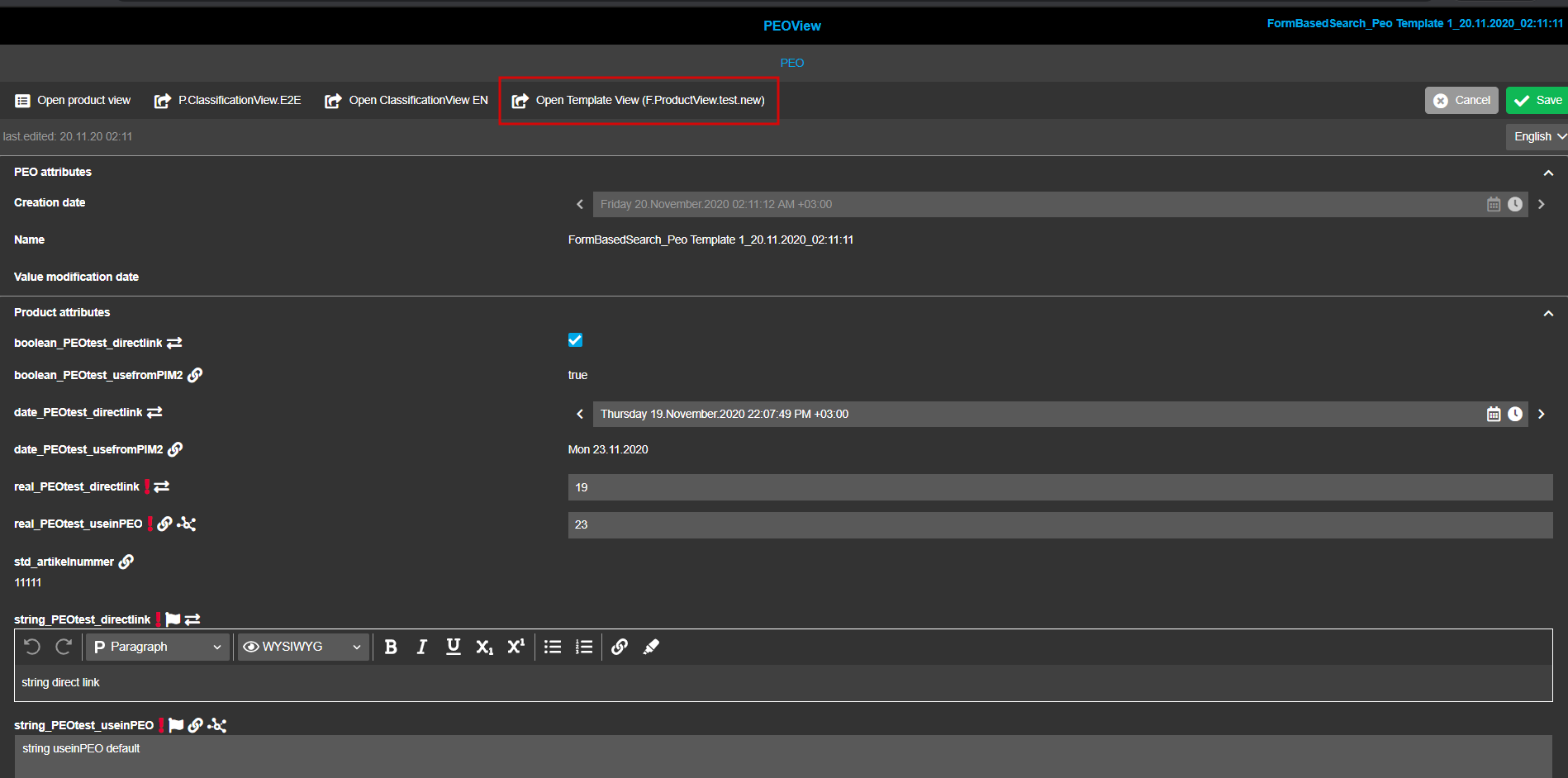This screenshot has height=778, width=1568.
Task: Apply underline formatting to editor text
Action: coord(453,647)
